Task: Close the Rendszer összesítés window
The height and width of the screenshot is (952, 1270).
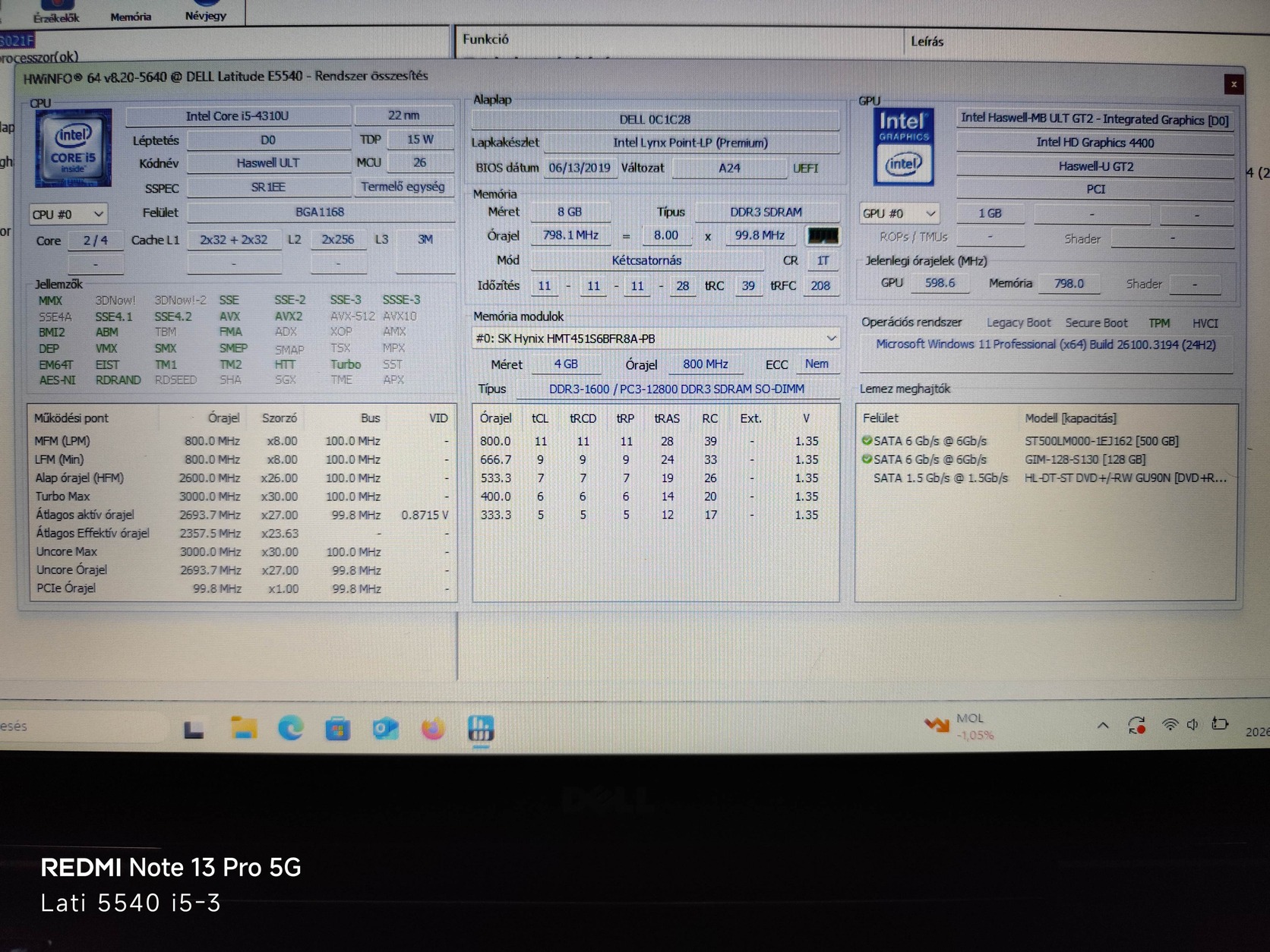Action: click(x=1234, y=84)
